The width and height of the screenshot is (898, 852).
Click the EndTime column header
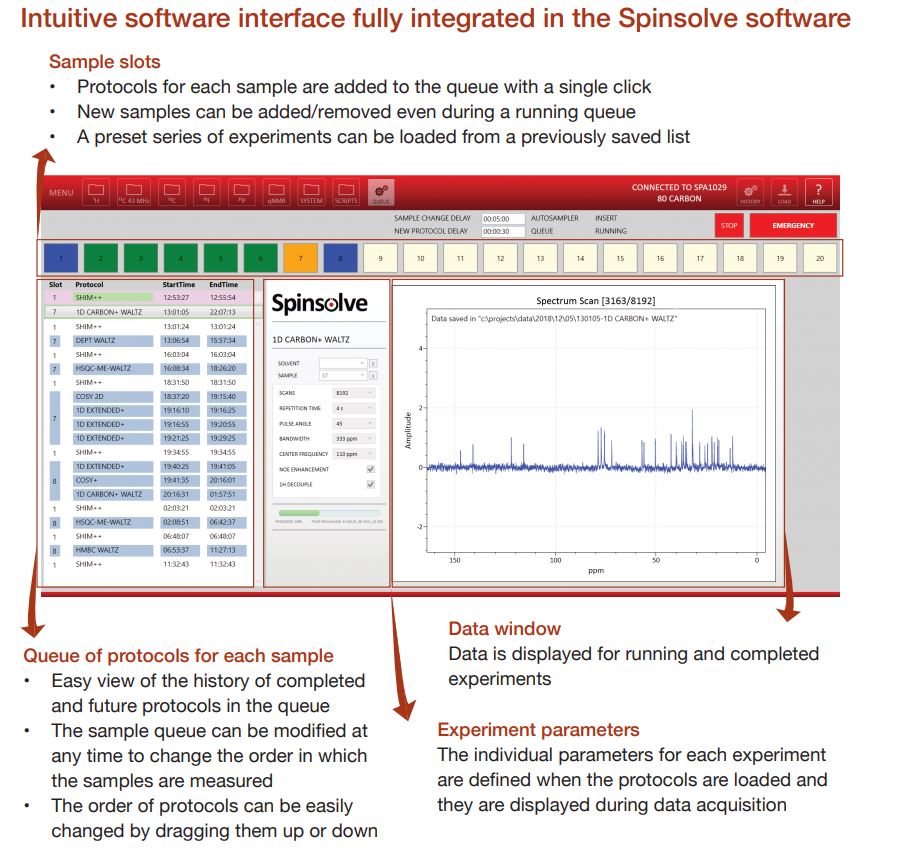pyautogui.click(x=223, y=285)
